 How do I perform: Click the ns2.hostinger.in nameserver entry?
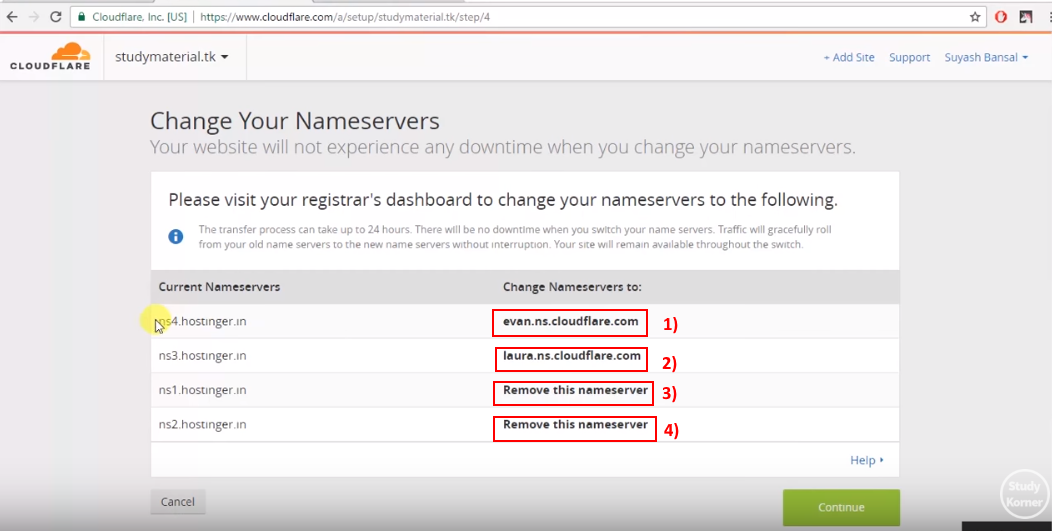point(203,424)
